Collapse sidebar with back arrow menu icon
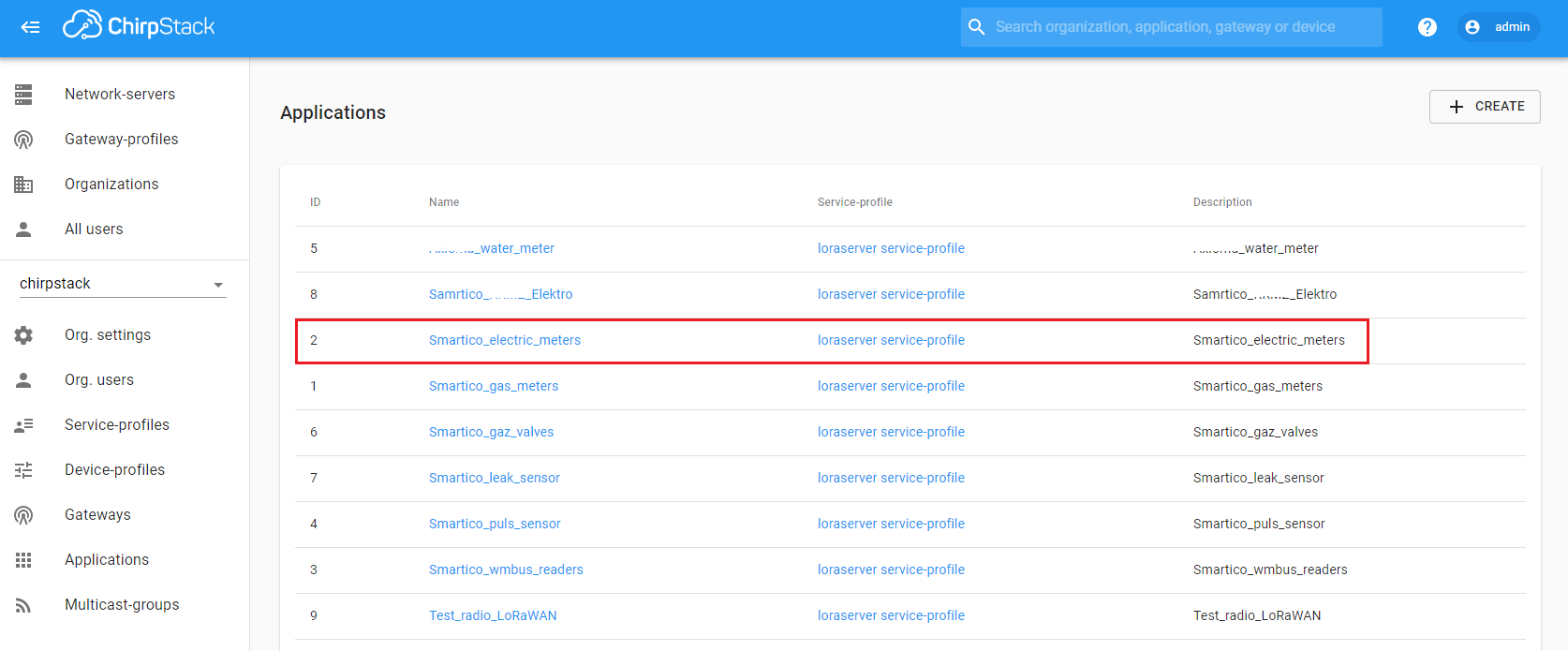 (x=30, y=27)
